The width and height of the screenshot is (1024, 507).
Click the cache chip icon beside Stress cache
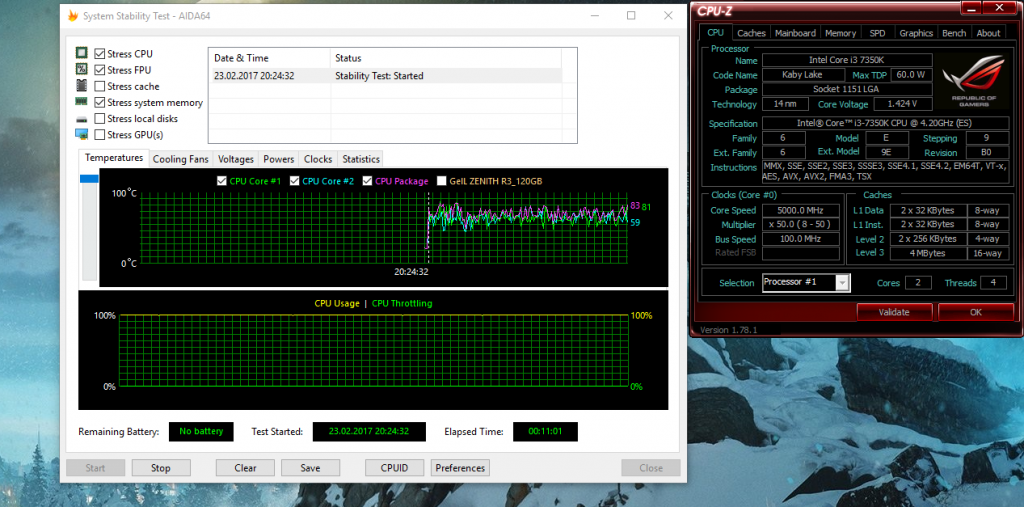coord(82,86)
